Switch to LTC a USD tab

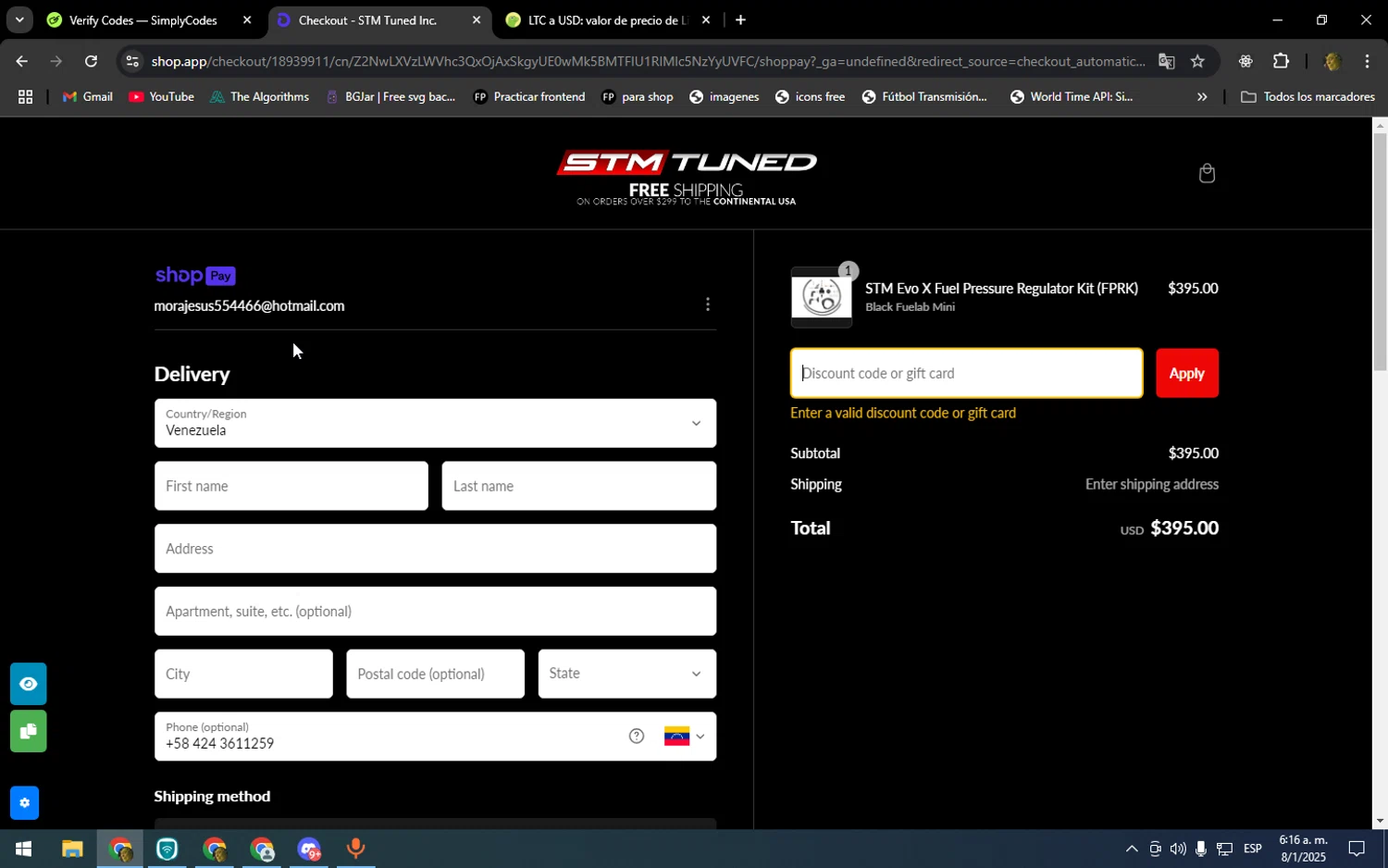point(608,19)
